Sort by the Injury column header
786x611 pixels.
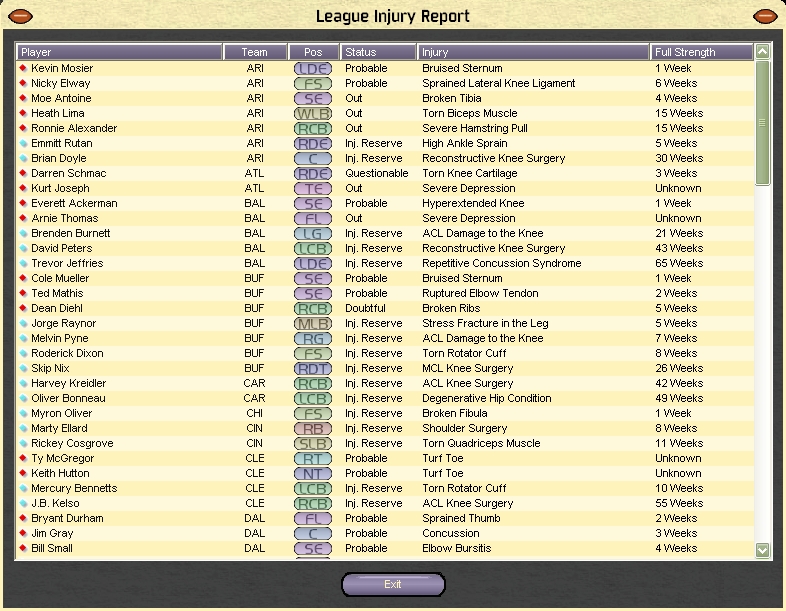[x=533, y=52]
